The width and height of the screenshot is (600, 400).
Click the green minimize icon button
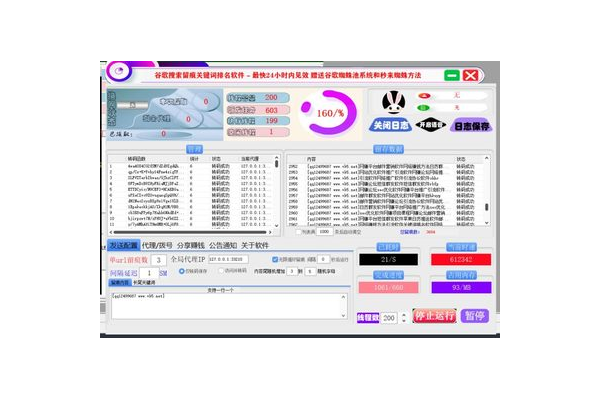[450, 75]
